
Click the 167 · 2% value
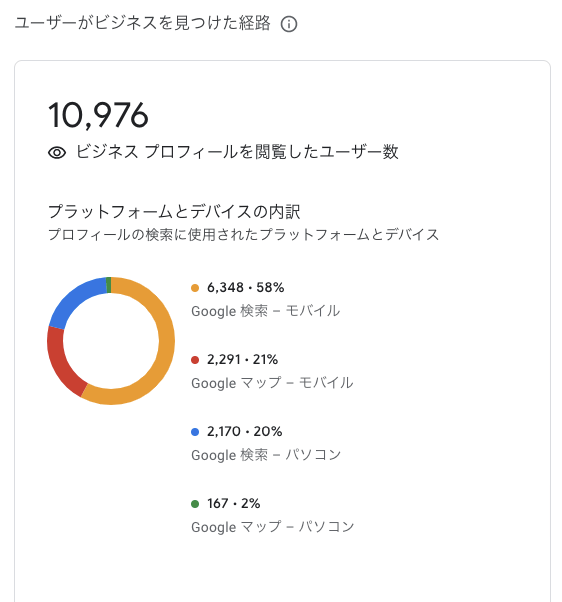click(x=234, y=503)
